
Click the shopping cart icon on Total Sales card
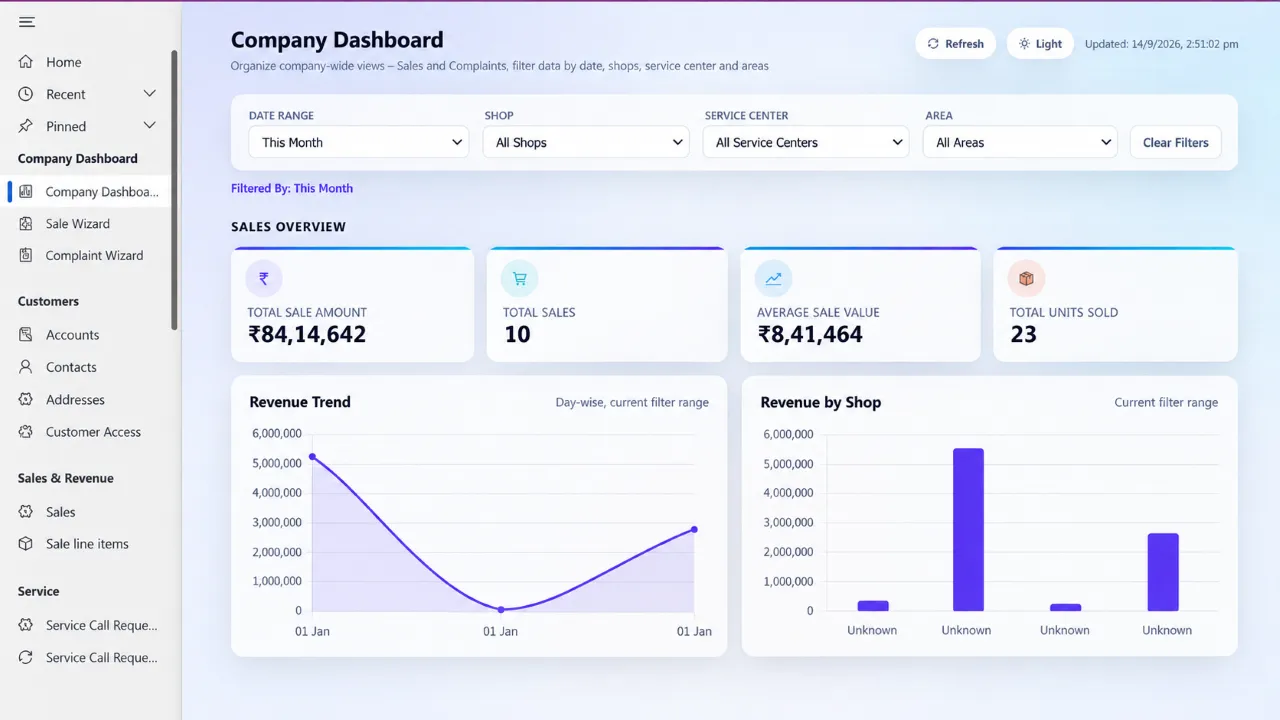click(x=519, y=279)
